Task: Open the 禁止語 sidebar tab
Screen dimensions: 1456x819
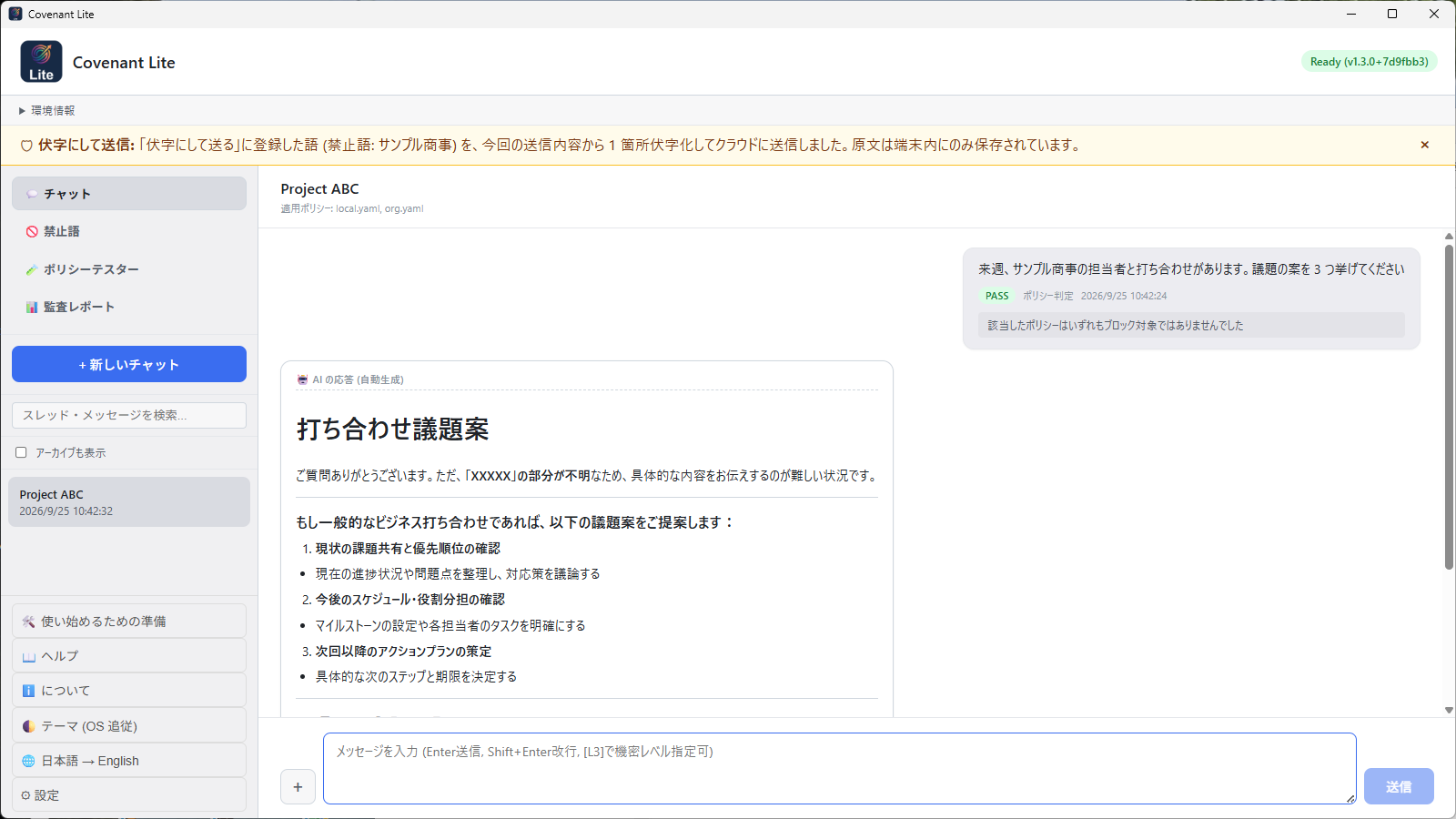Action: (129, 231)
